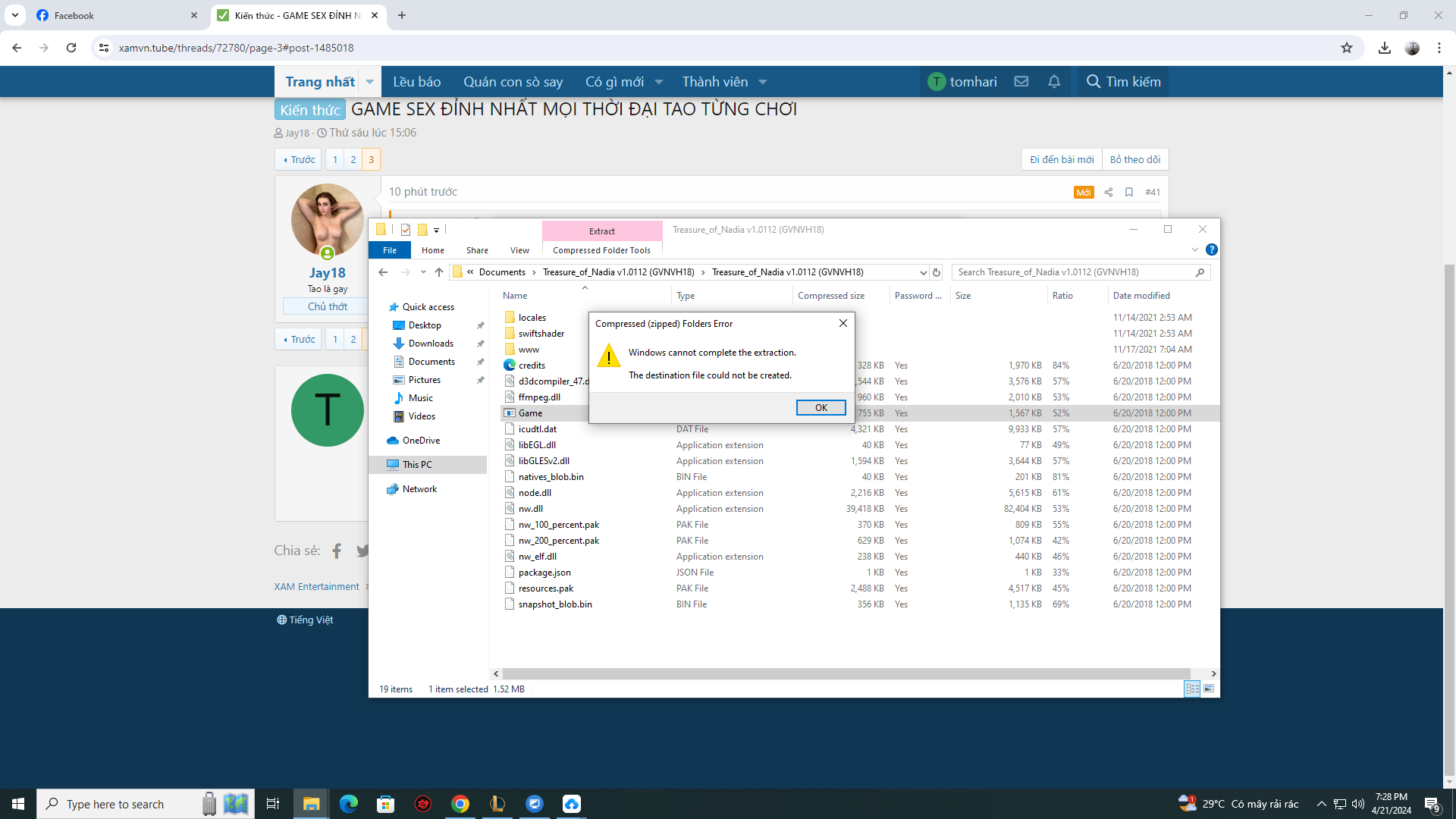Click the Bỏ theo dõi button

pyautogui.click(x=1135, y=159)
